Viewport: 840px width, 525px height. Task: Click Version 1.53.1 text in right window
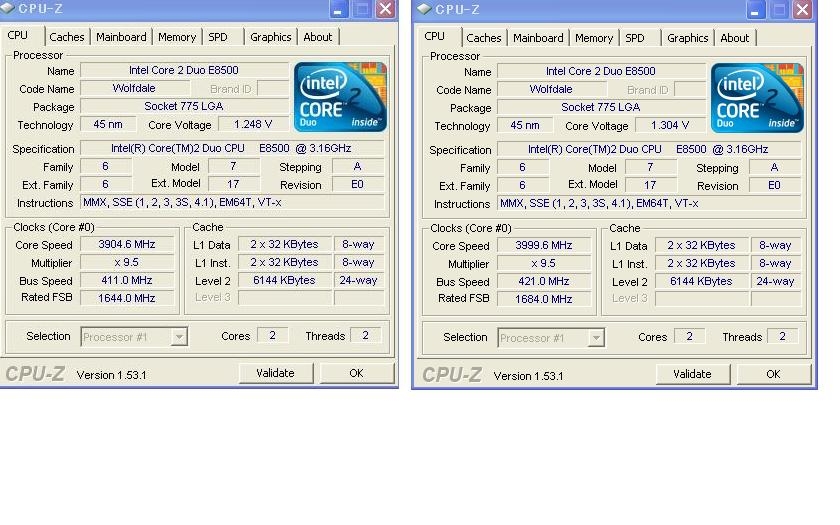(x=528, y=376)
